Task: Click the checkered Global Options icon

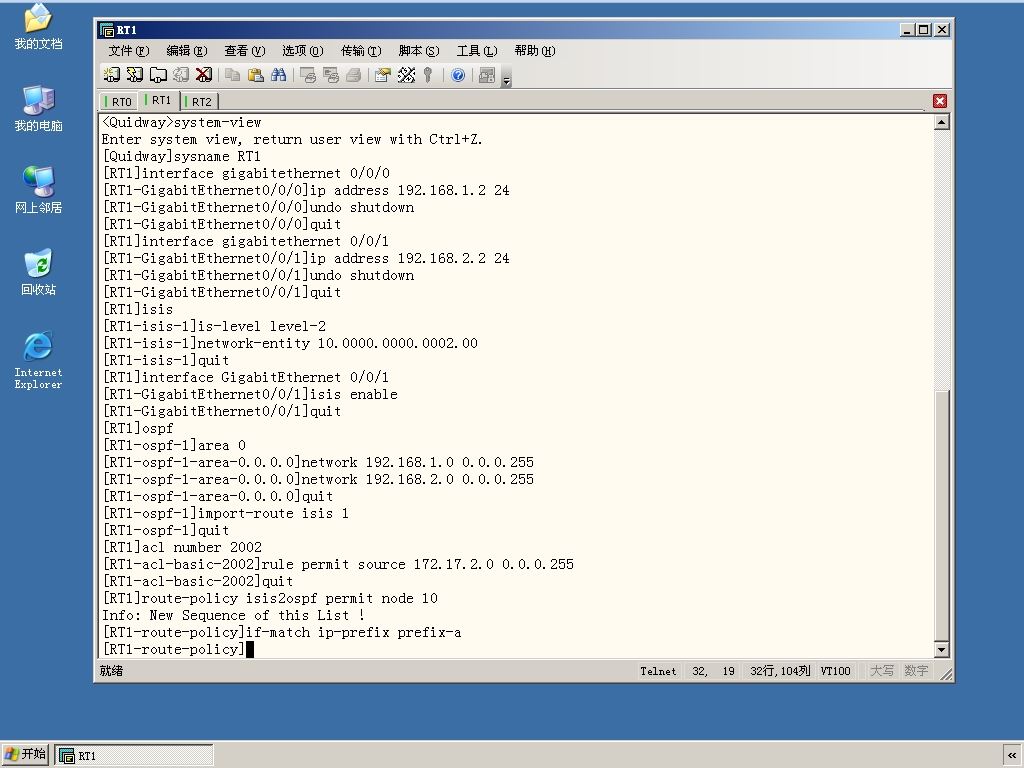Action: (406, 75)
